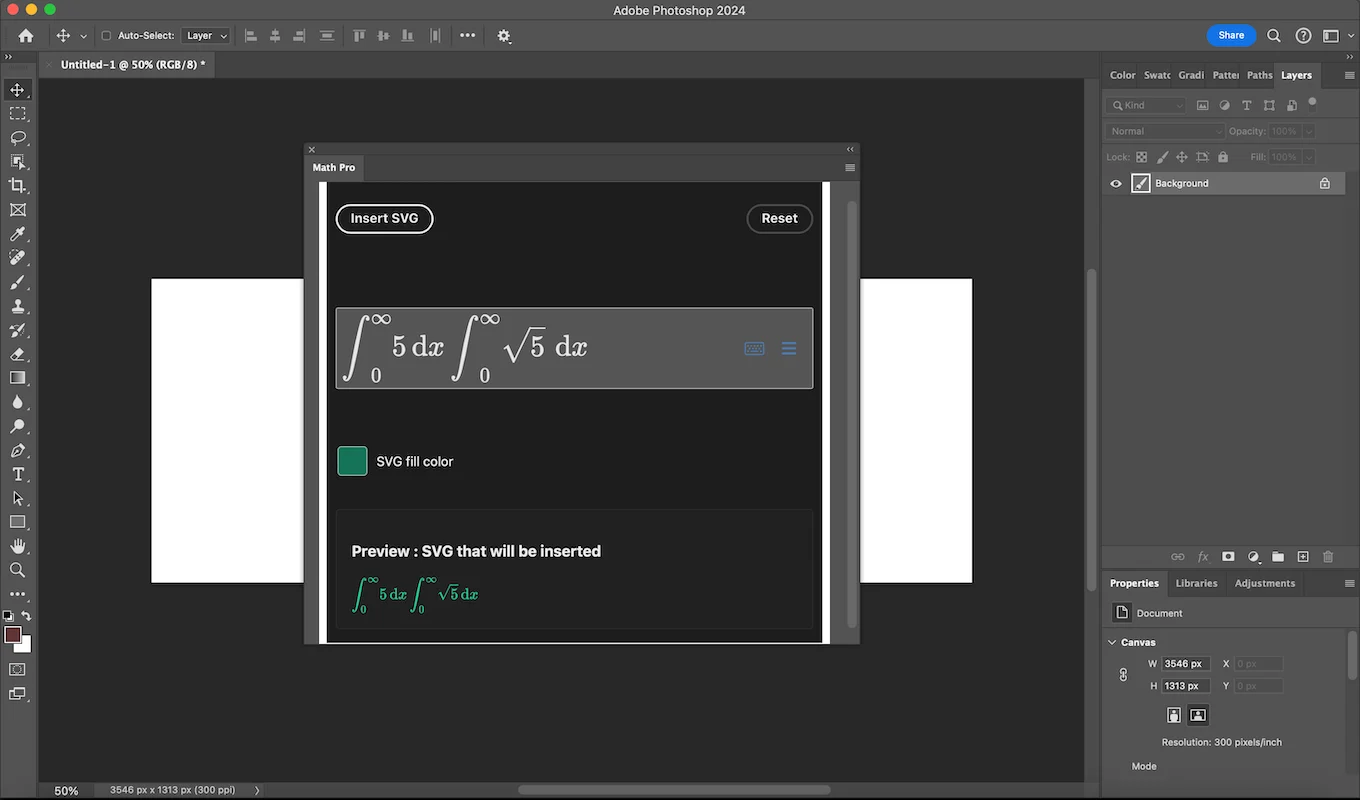The image size is (1360, 800).
Task: Toggle Quick Mask mode
Action: (18, 669)
